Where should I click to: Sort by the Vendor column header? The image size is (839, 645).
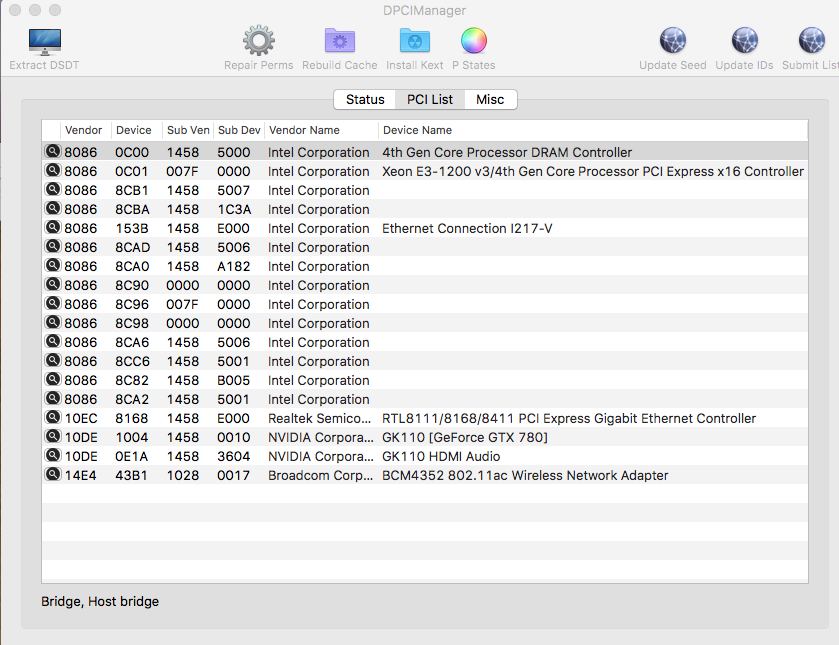[x=84, y=130]
